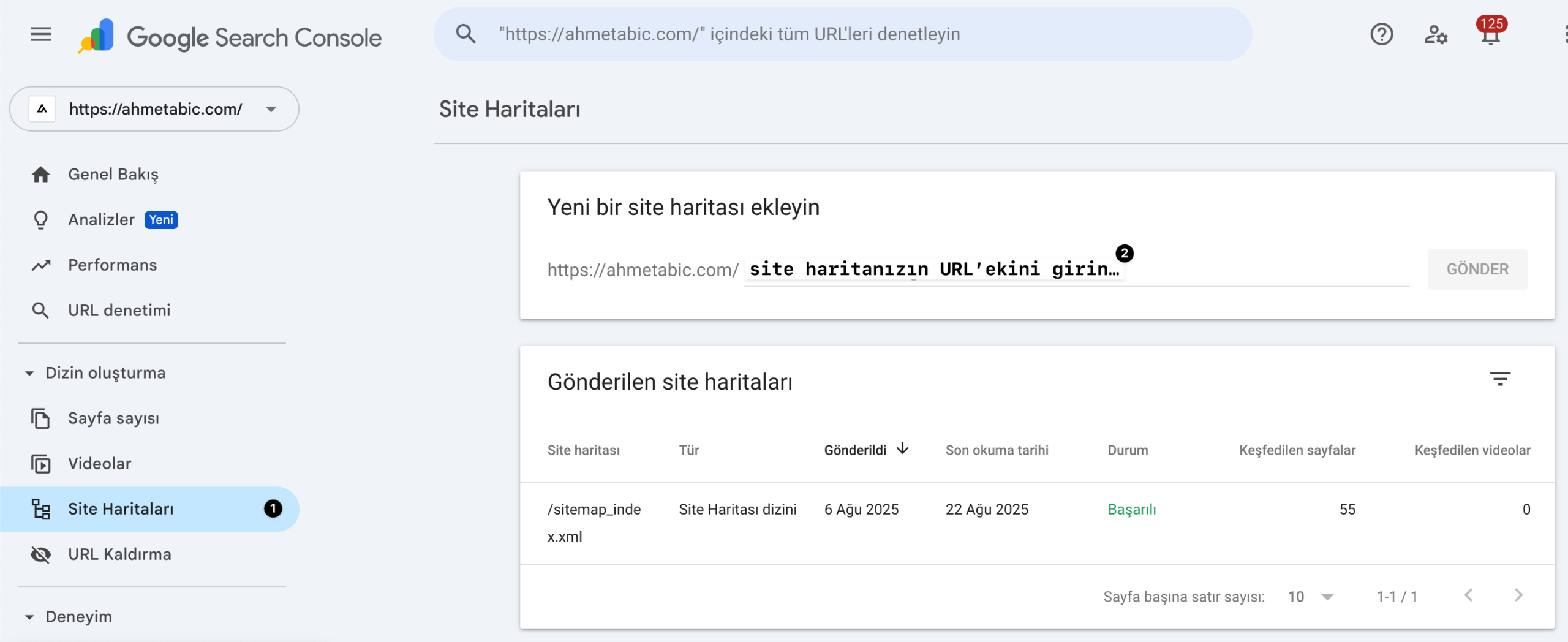The width and height of the screenshot is (1568, 642).
Task: Open the /sitemap_index.xml row entry
Action: coord(594,523)
